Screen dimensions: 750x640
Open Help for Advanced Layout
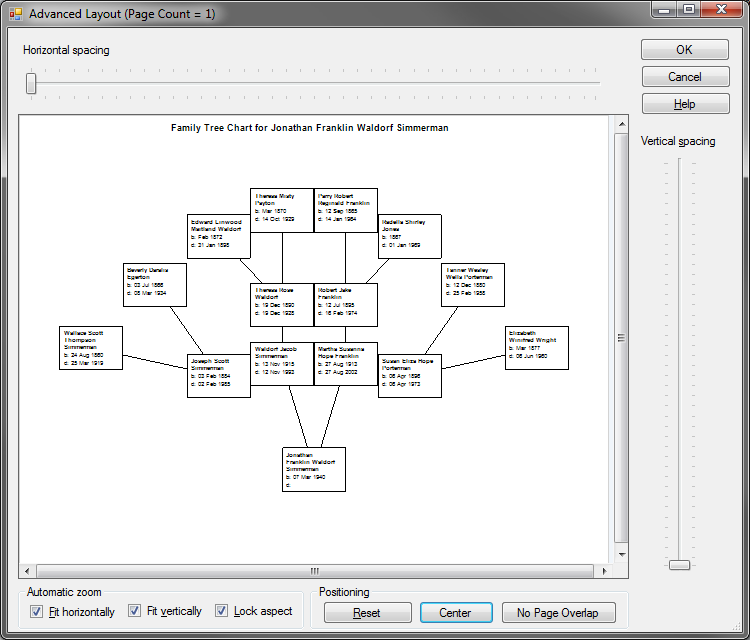(684, 104)
